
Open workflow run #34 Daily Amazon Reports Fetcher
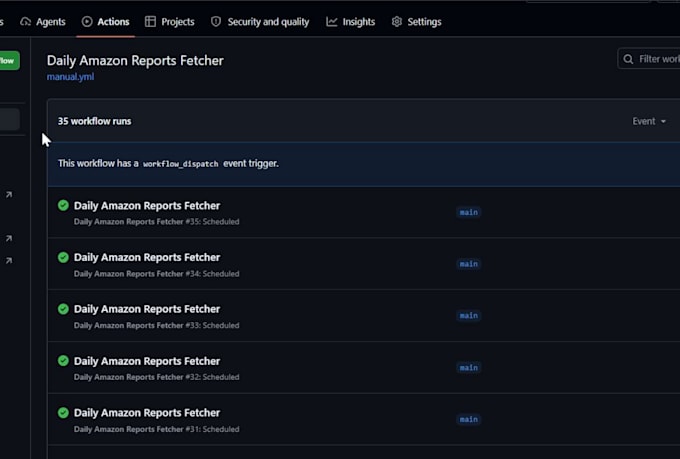[147, 257]
